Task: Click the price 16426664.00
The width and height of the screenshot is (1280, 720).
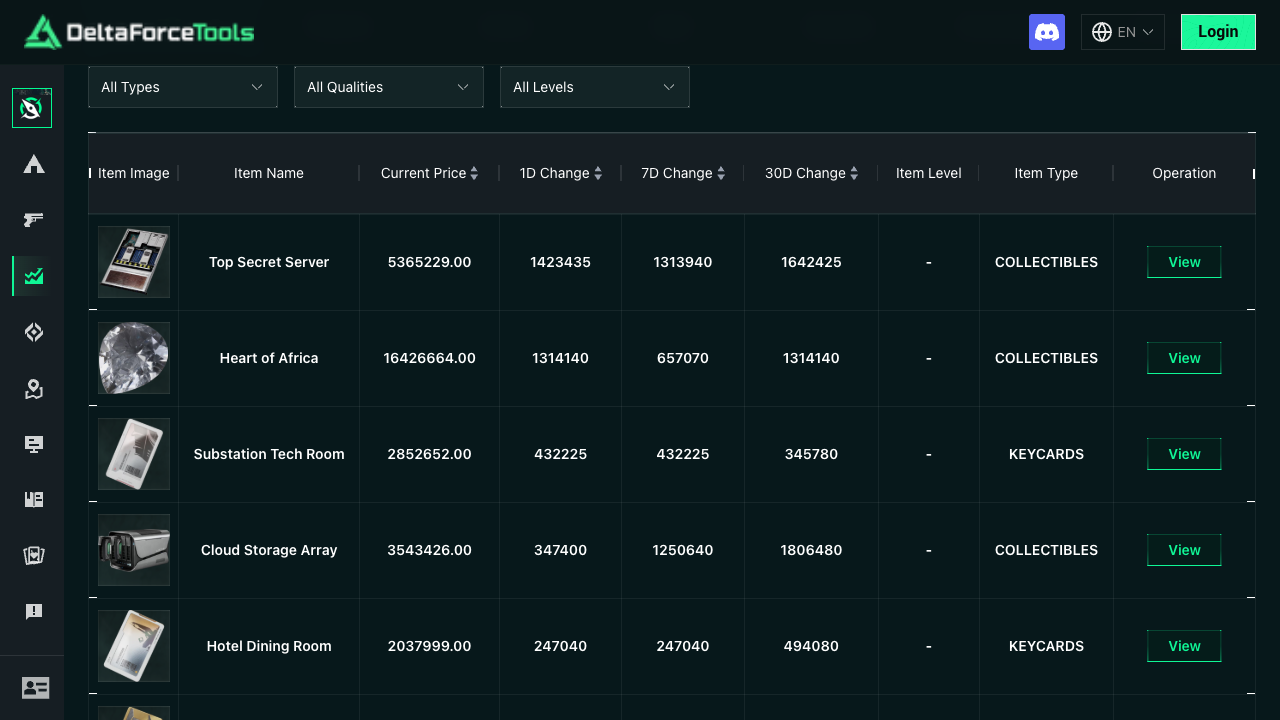Action: coord(429,358)
